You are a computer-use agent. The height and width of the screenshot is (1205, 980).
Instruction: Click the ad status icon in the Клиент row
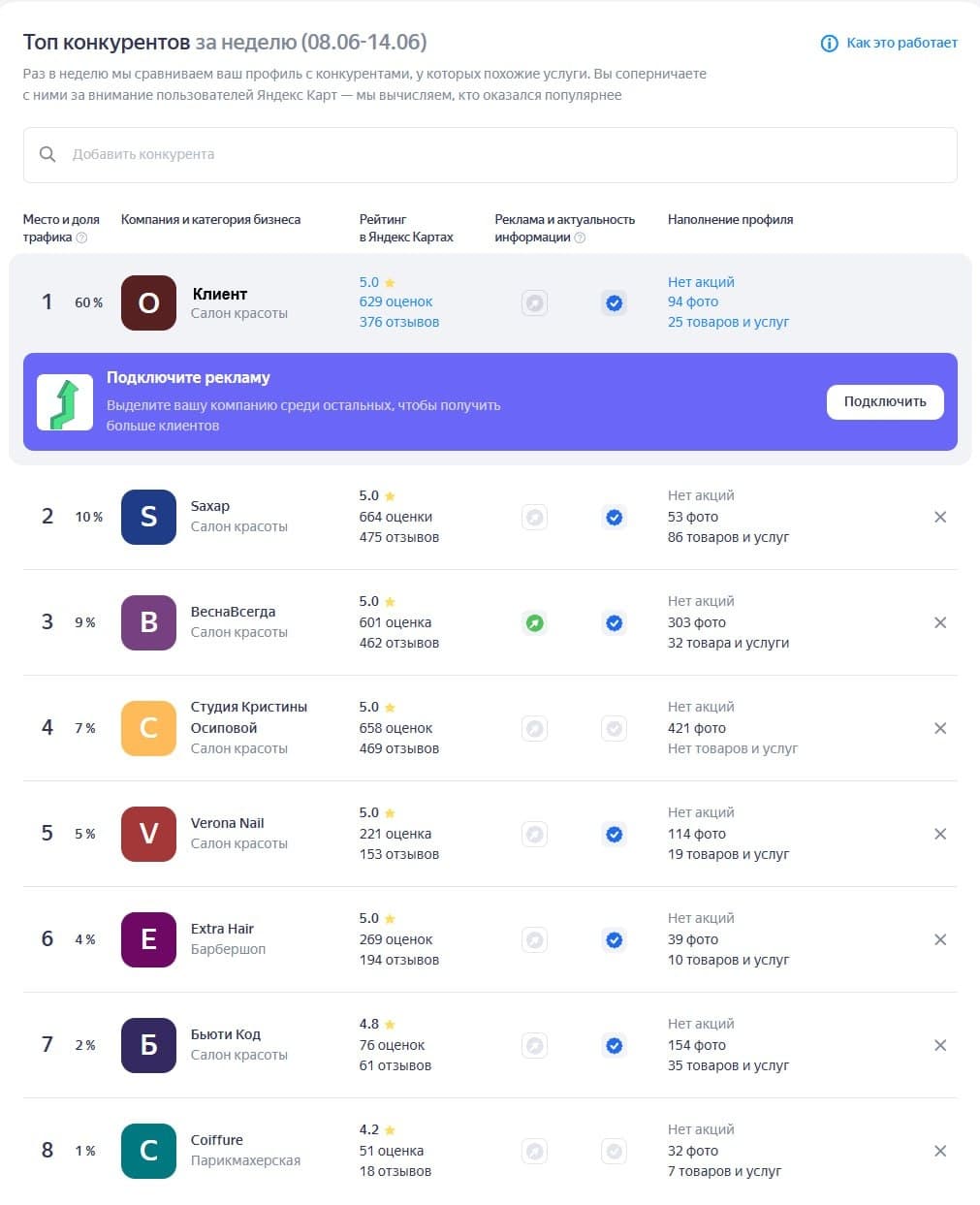point(534,303)
